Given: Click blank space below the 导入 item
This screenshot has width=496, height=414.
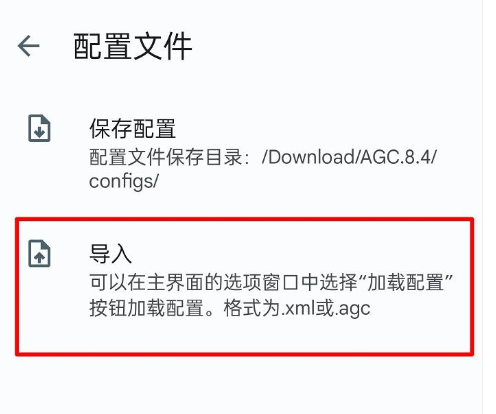Looking at the screenshot, I should 244,385.
